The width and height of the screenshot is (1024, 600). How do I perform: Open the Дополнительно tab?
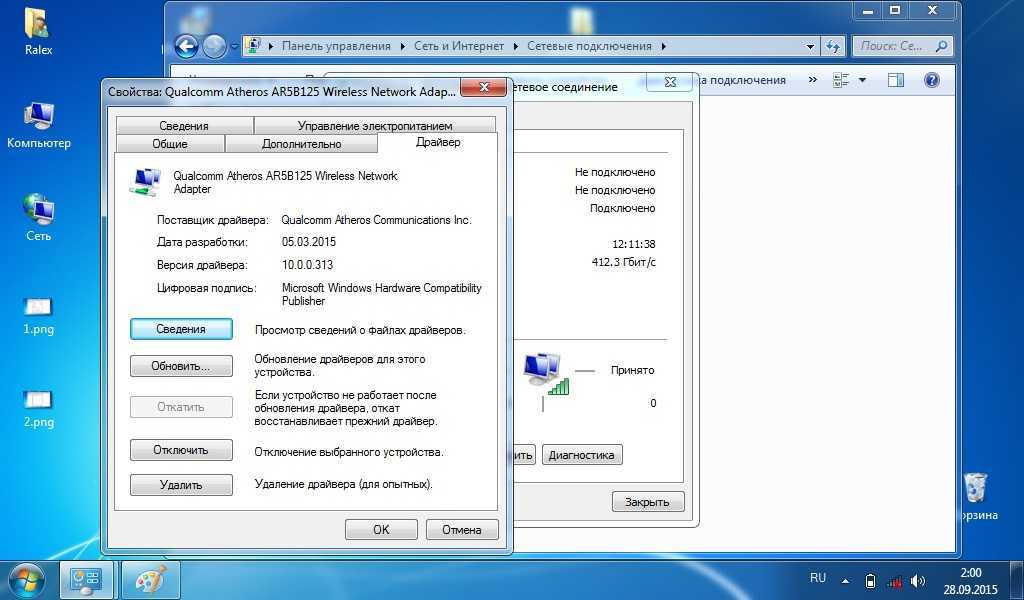point(301,144)
